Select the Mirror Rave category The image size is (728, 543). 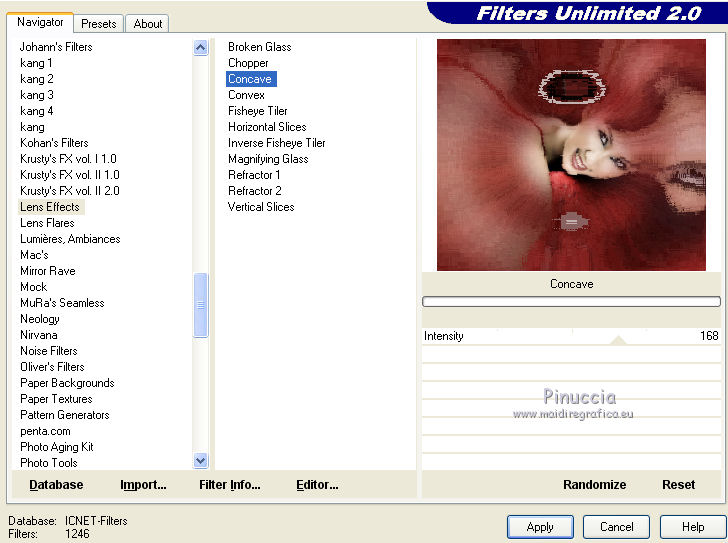coord(47,271)
